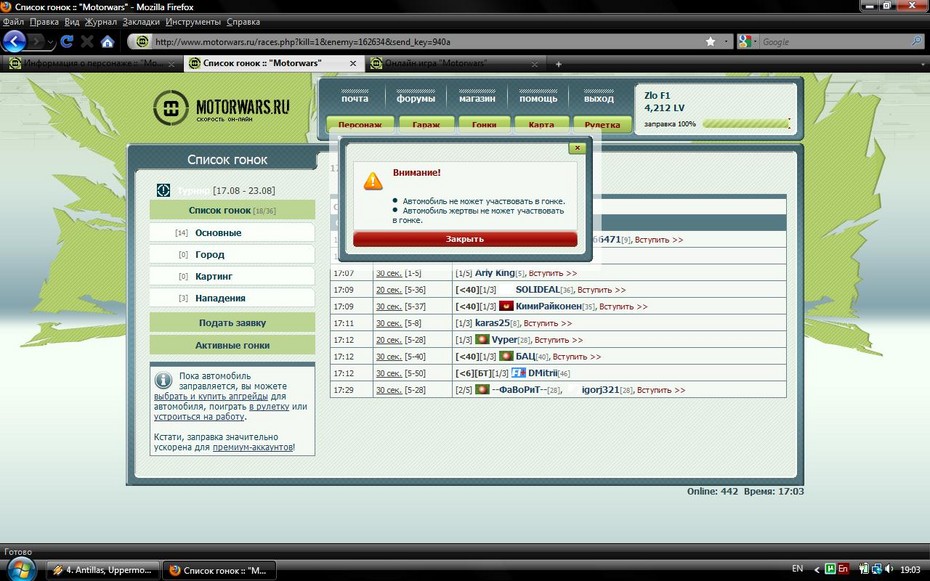The width and height of the screenshot is (930, 581).
Task: Open the Гонки tab
Action: 484,124
